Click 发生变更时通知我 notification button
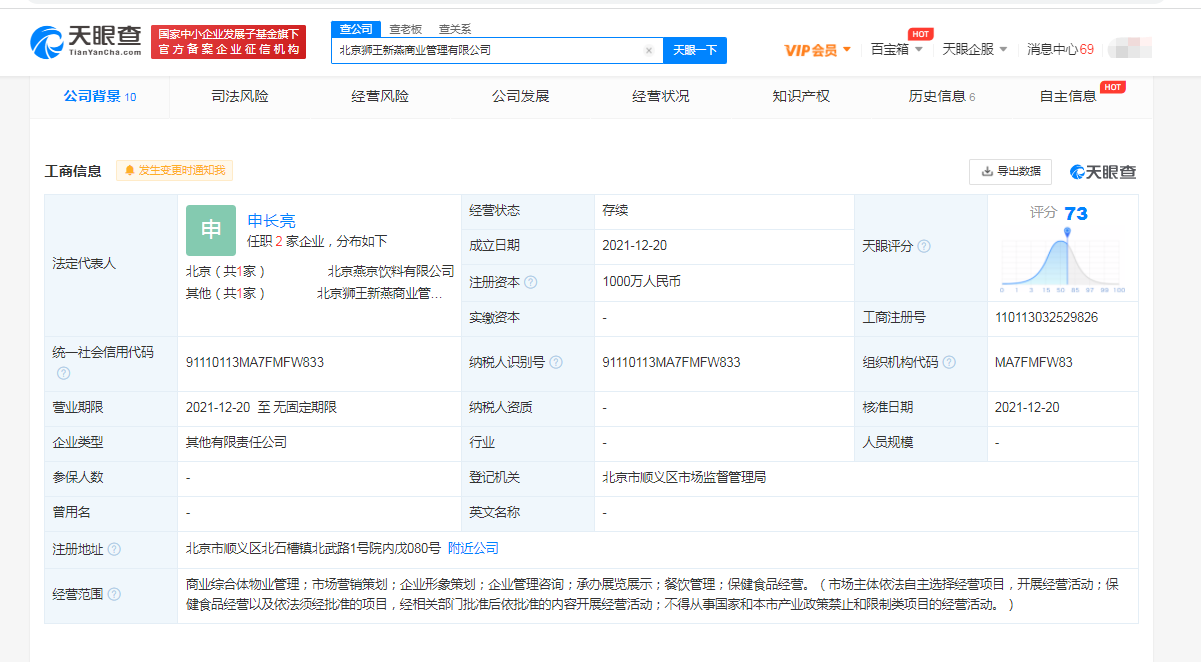 175,171
